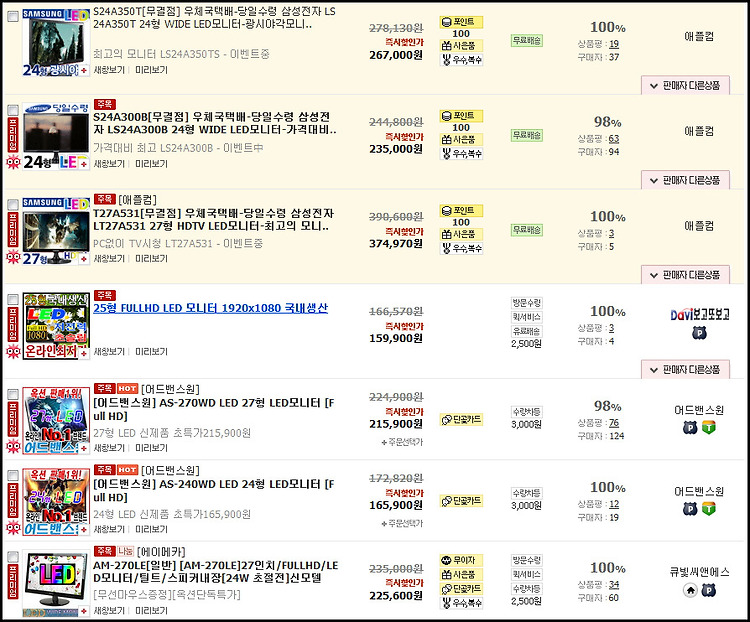Click the home icon under 큐빛씨앤에스
The image size is (750, 622).
[690, 591]
